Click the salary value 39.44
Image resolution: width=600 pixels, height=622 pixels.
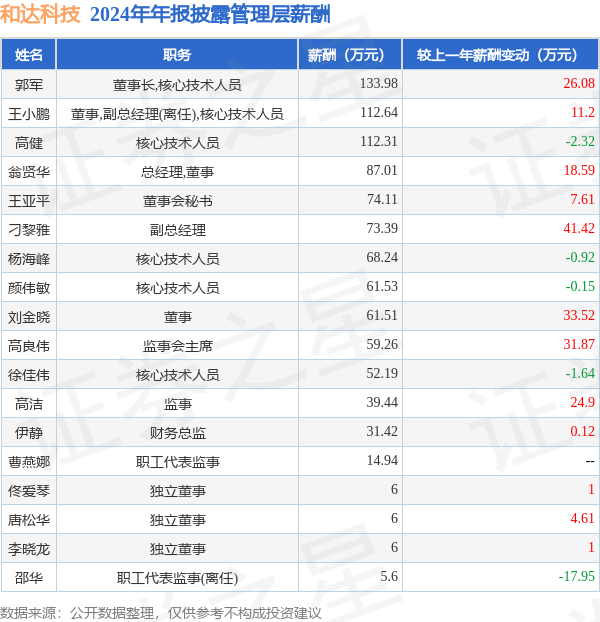coord(382,402)
